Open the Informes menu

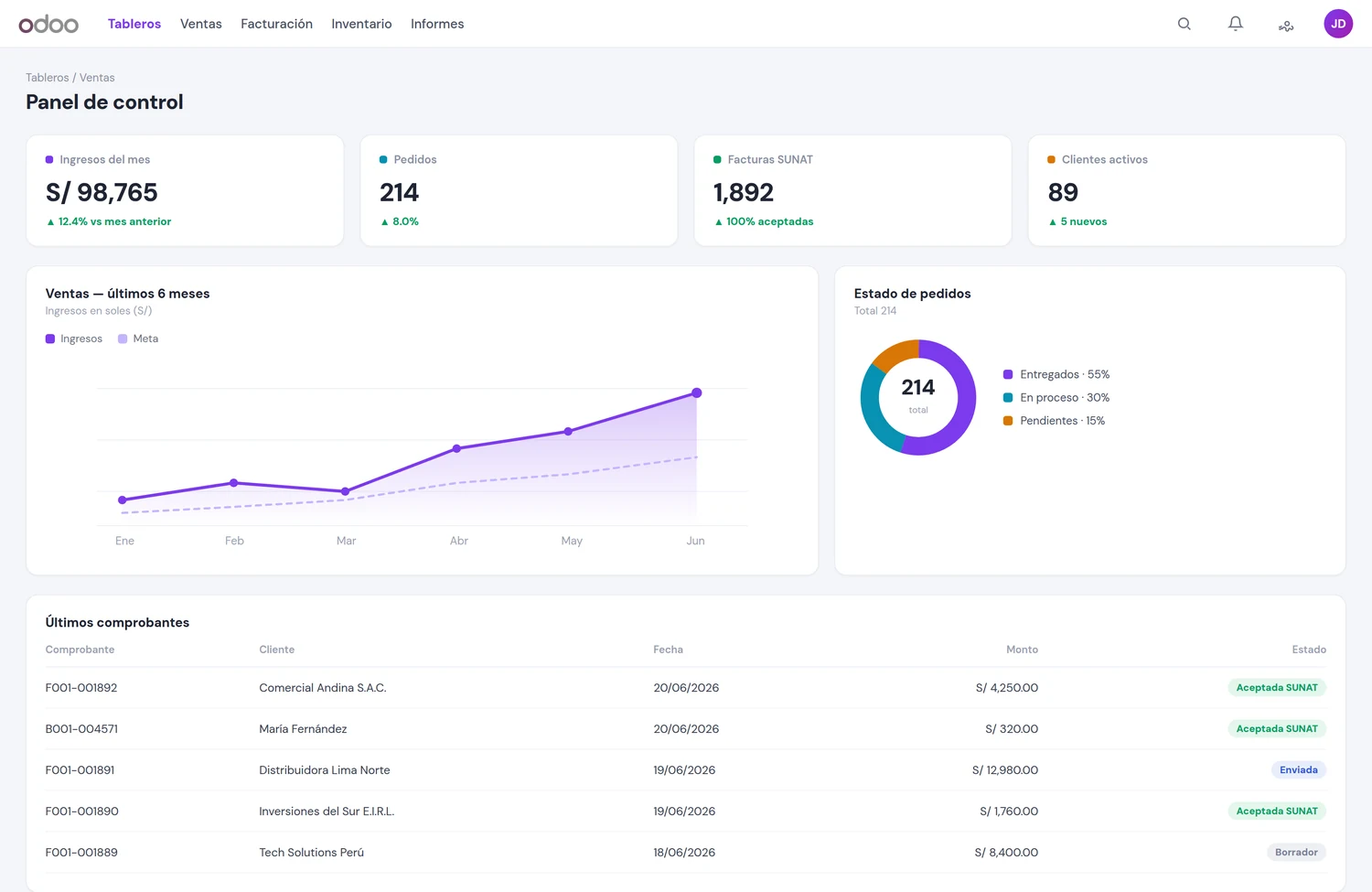point(437,24)
